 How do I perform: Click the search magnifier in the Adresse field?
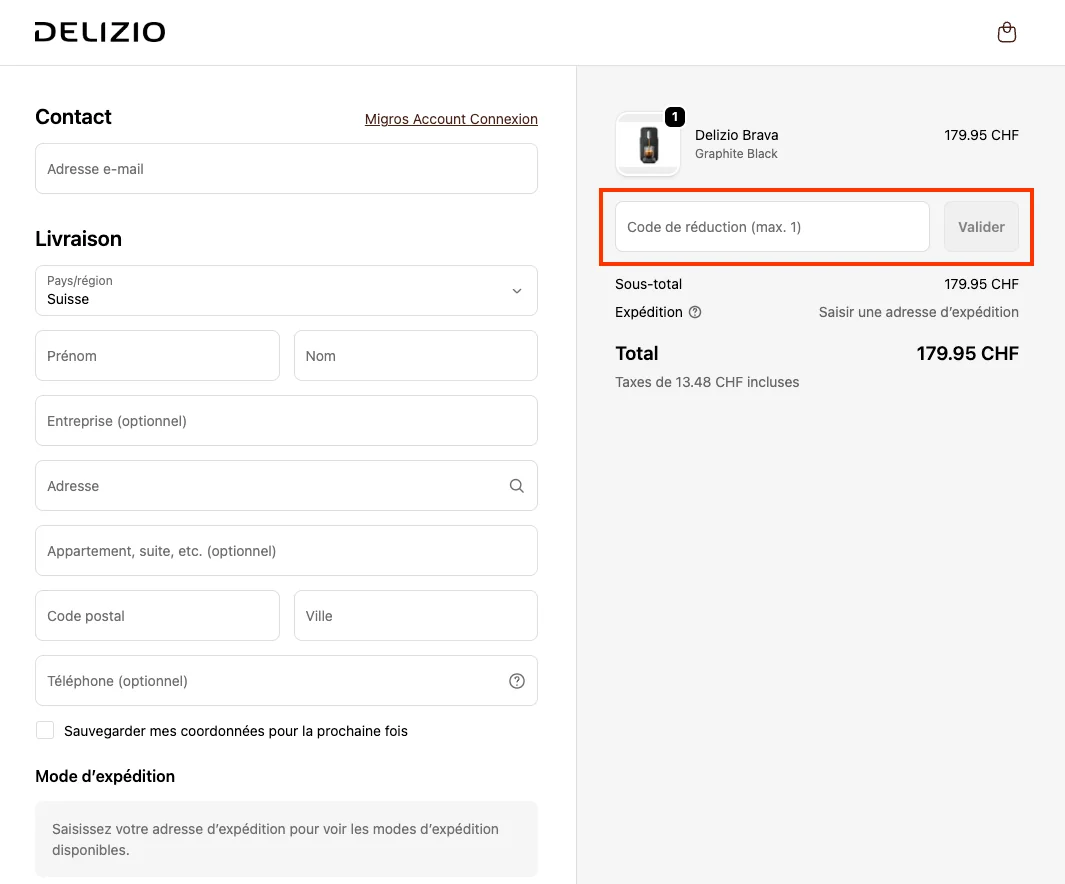tap(516, 485)
